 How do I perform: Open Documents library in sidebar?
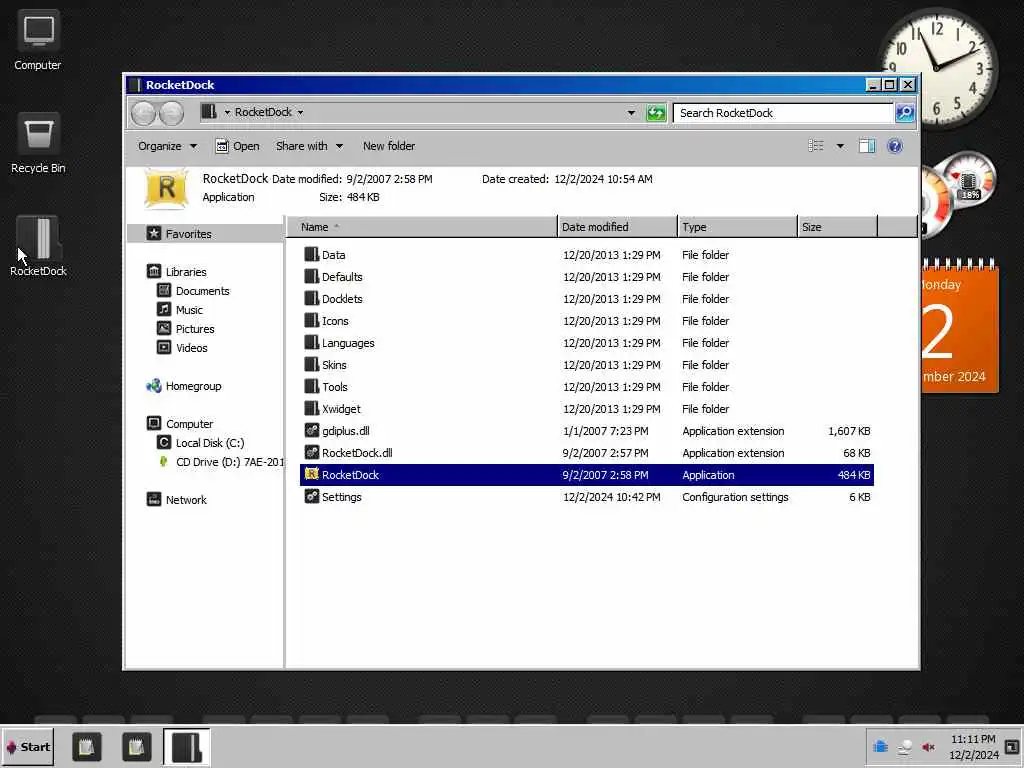click(193, 291)
